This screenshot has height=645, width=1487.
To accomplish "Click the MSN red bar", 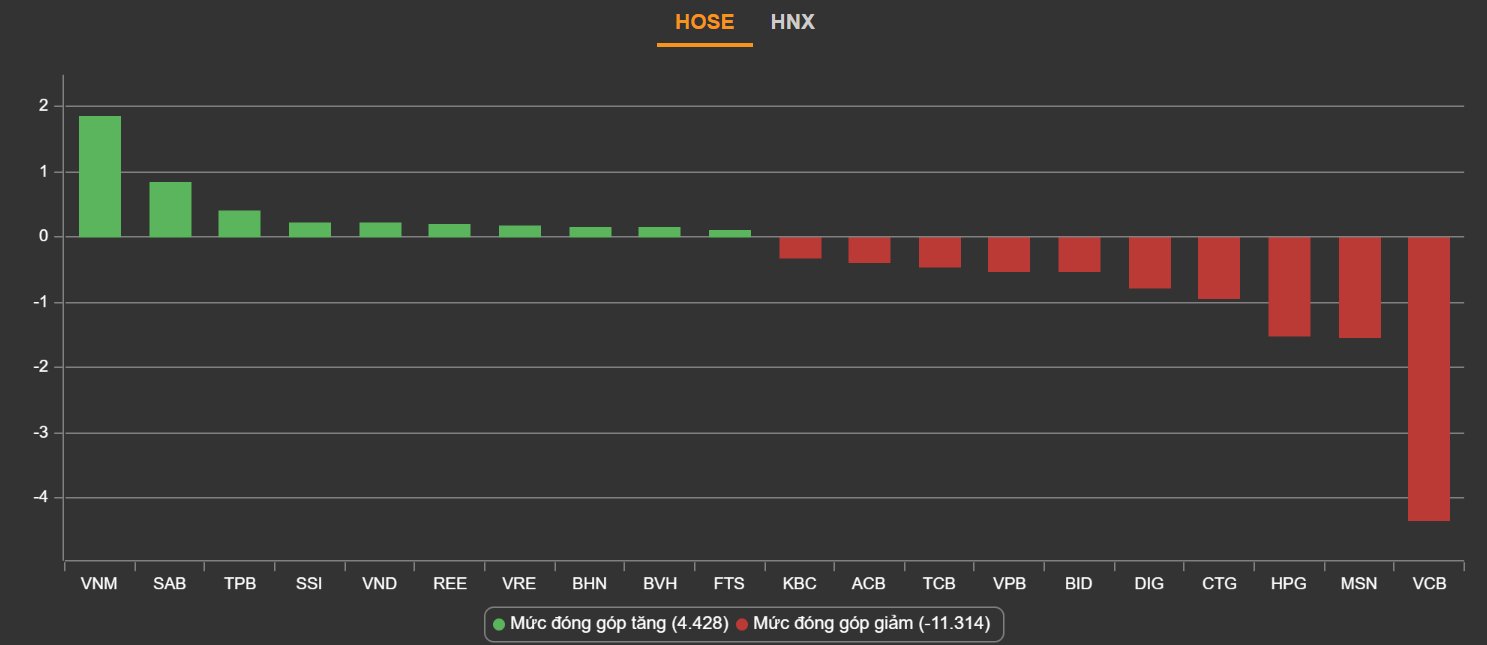I will 1359,288.
